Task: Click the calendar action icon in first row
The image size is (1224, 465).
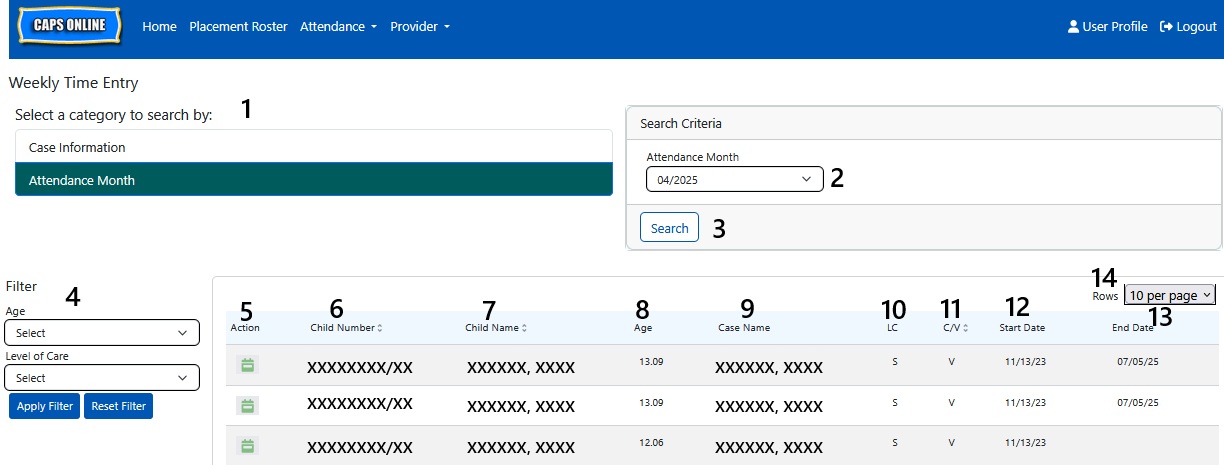Action: coord(247,366)
